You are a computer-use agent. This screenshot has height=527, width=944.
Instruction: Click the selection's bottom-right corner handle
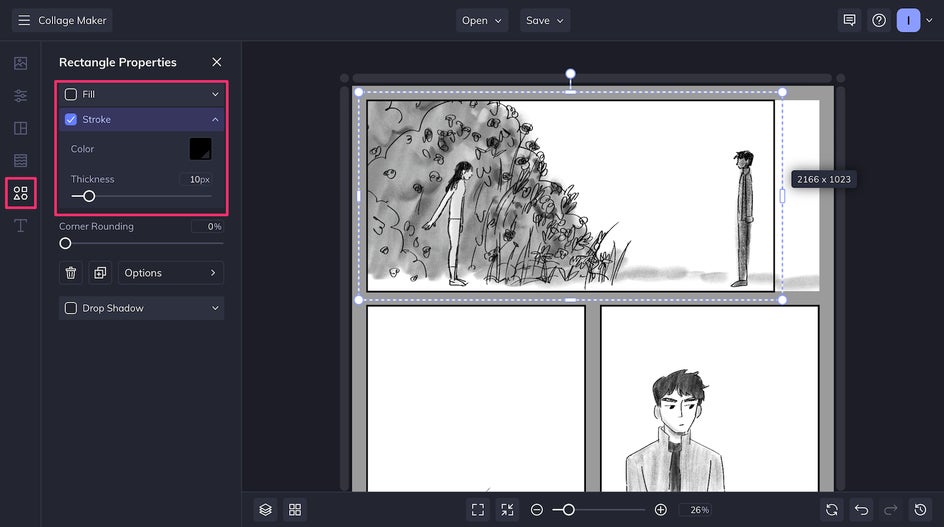[x=782, y=299]
